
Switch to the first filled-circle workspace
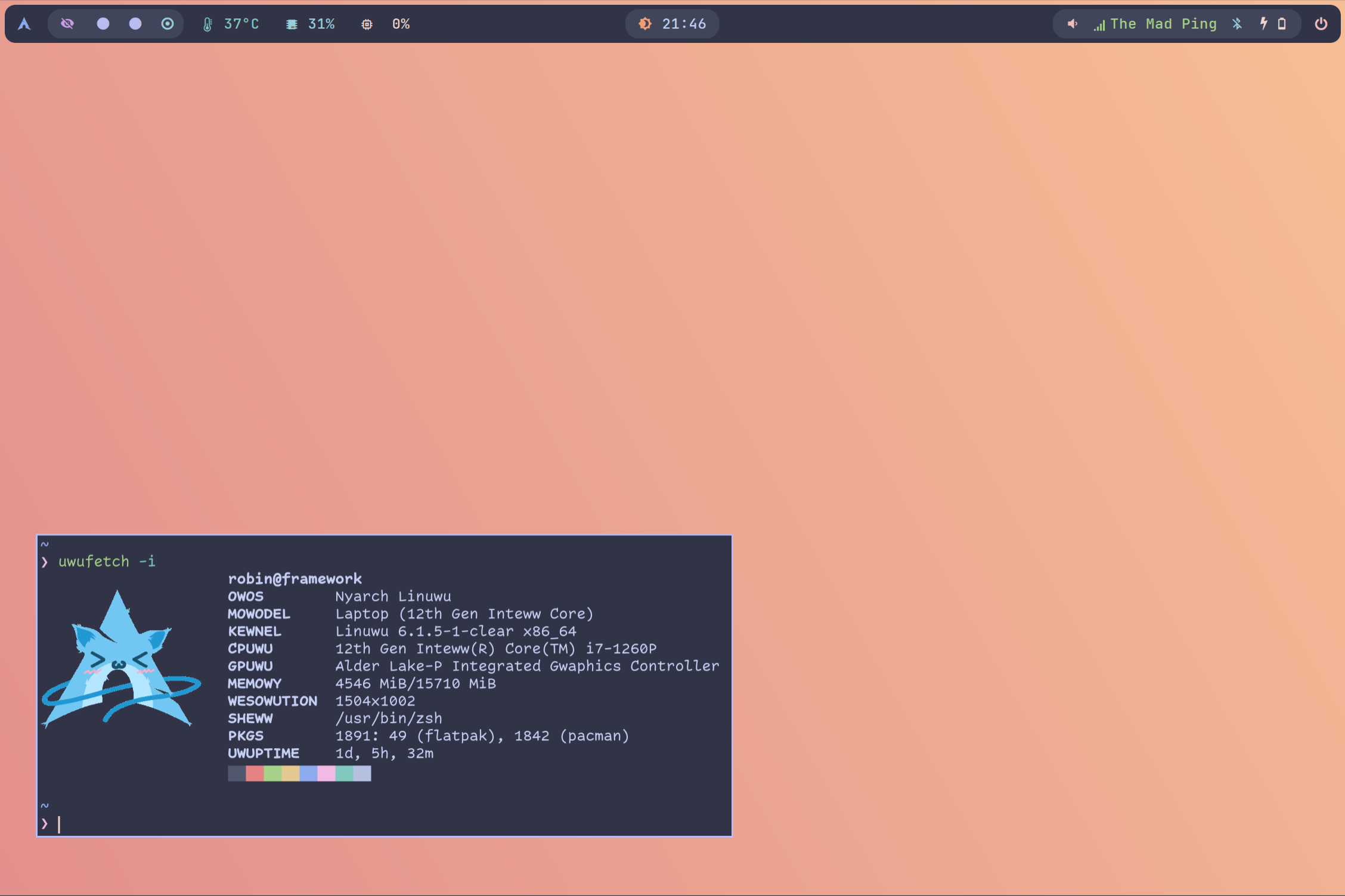(103, 24)
